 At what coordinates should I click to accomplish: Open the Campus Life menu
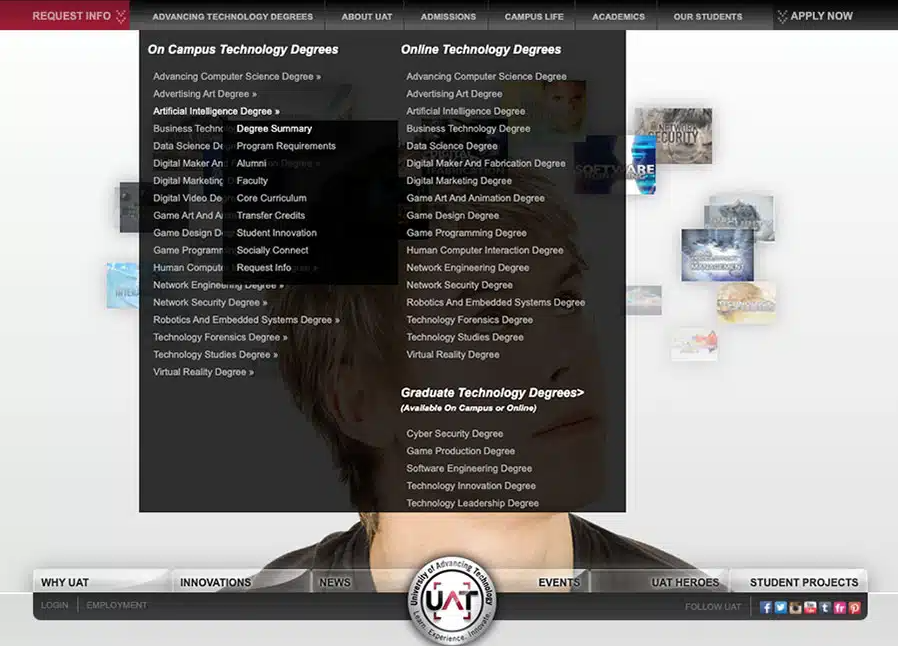tap(533, 16)
